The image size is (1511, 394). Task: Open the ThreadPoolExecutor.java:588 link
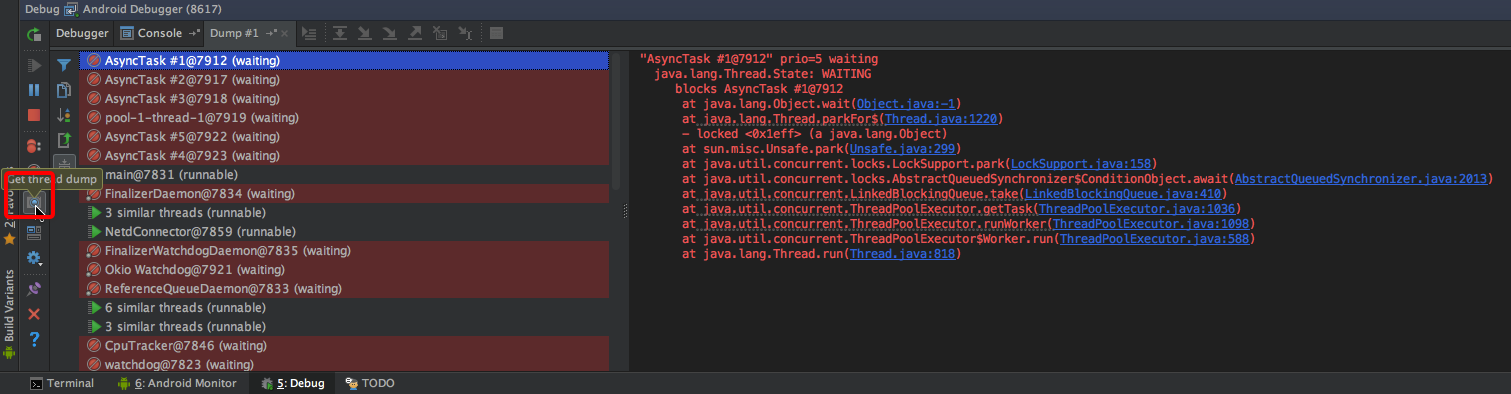(1155, 239)
